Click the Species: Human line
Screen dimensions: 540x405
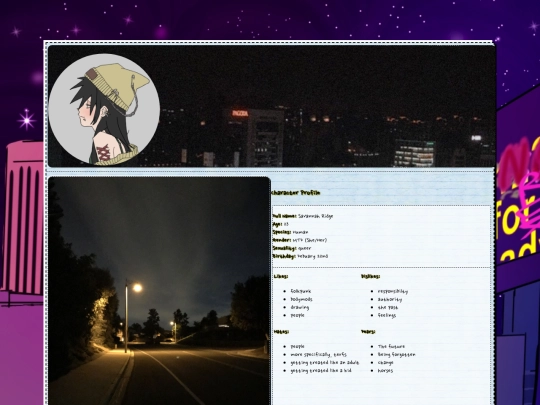[290, 232]
